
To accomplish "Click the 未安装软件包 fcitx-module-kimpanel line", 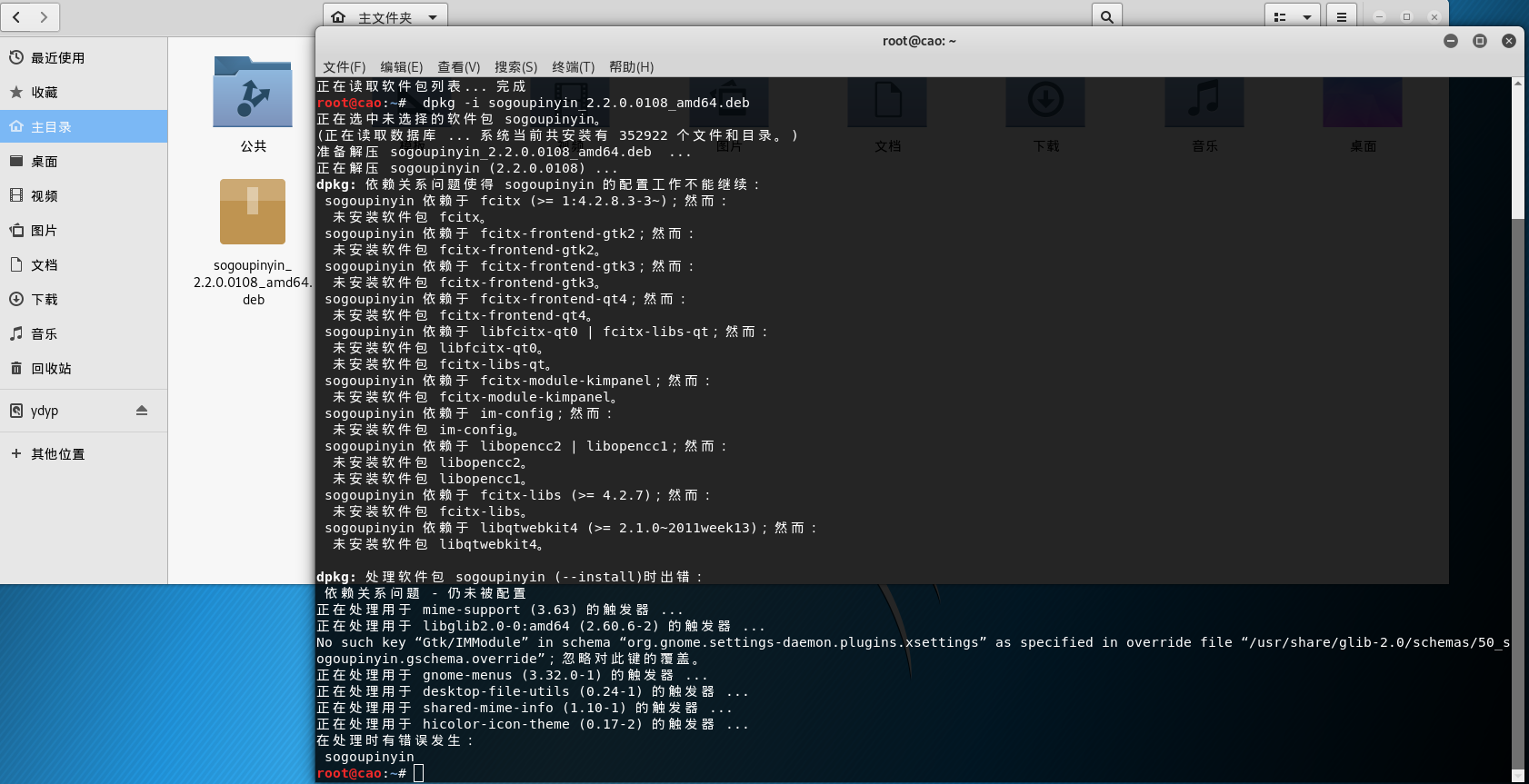I will tap(475, 397).
